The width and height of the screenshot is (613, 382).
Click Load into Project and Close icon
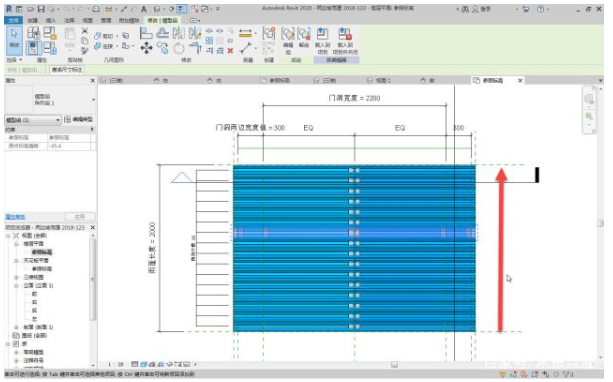(x=345, y=34)
